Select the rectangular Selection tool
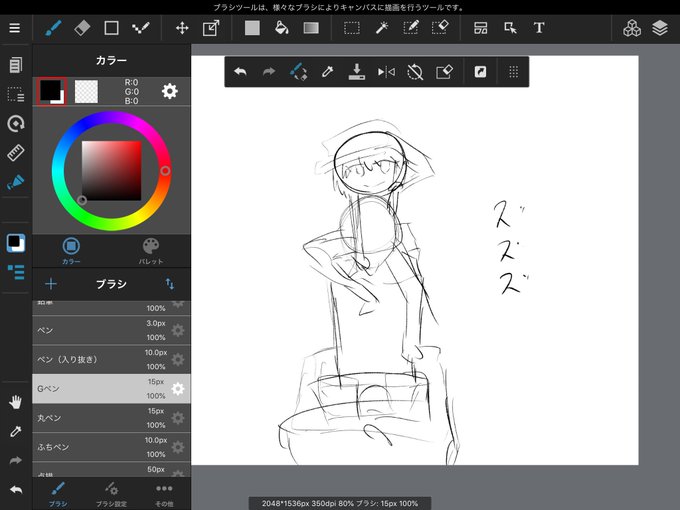 352,28
